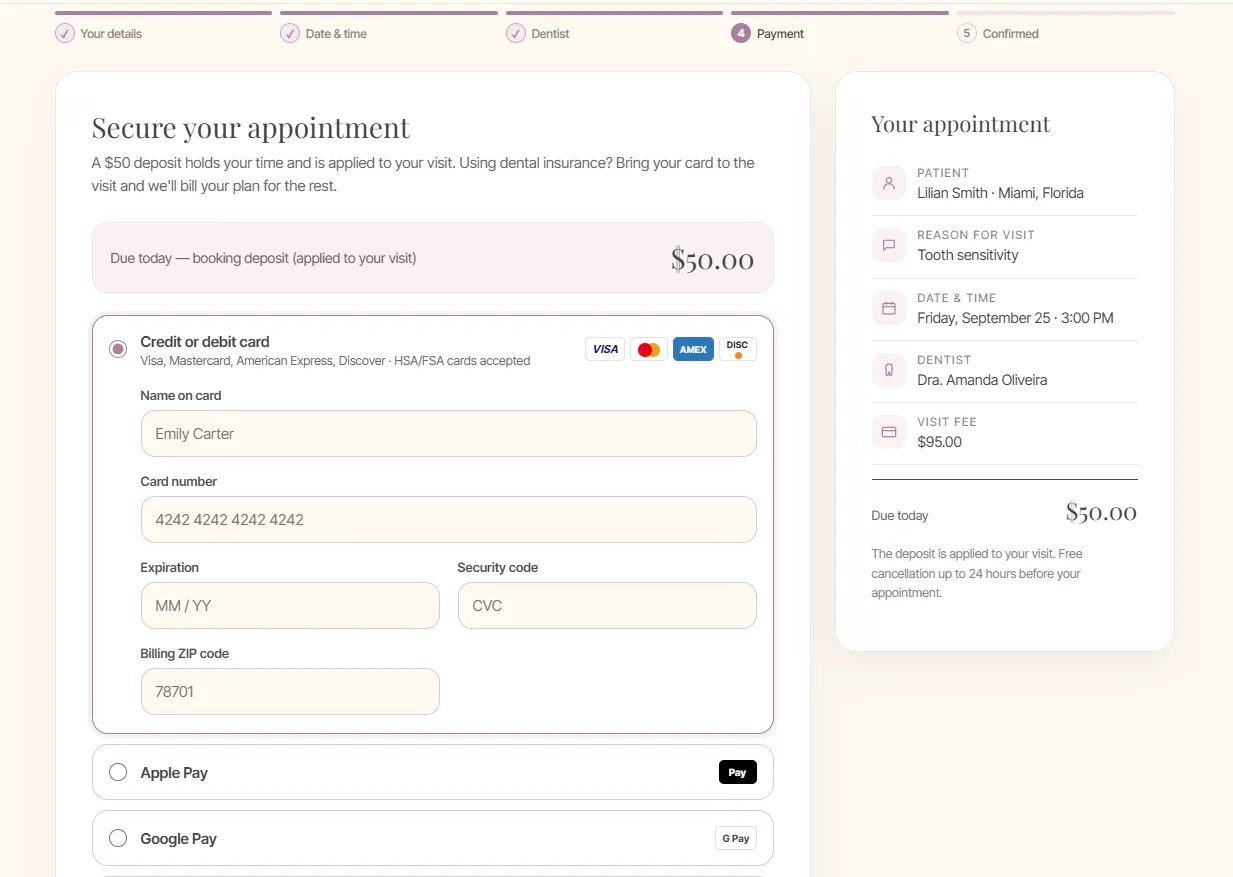This screenshot has height=877, width=1233.
Task: Click the Your details progress bar
Action: 163,13
